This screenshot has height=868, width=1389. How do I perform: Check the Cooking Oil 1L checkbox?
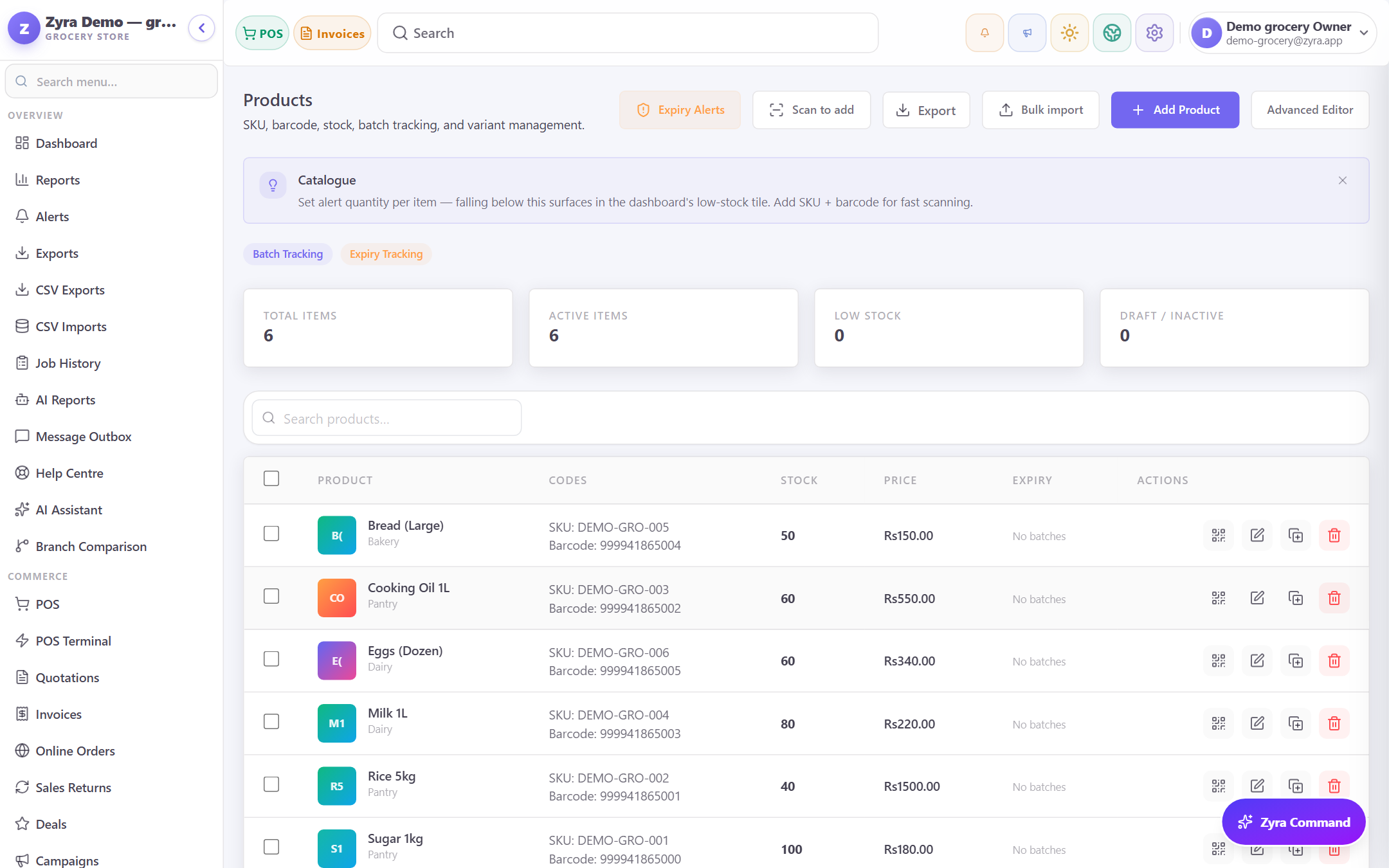[x=271, y=596]
